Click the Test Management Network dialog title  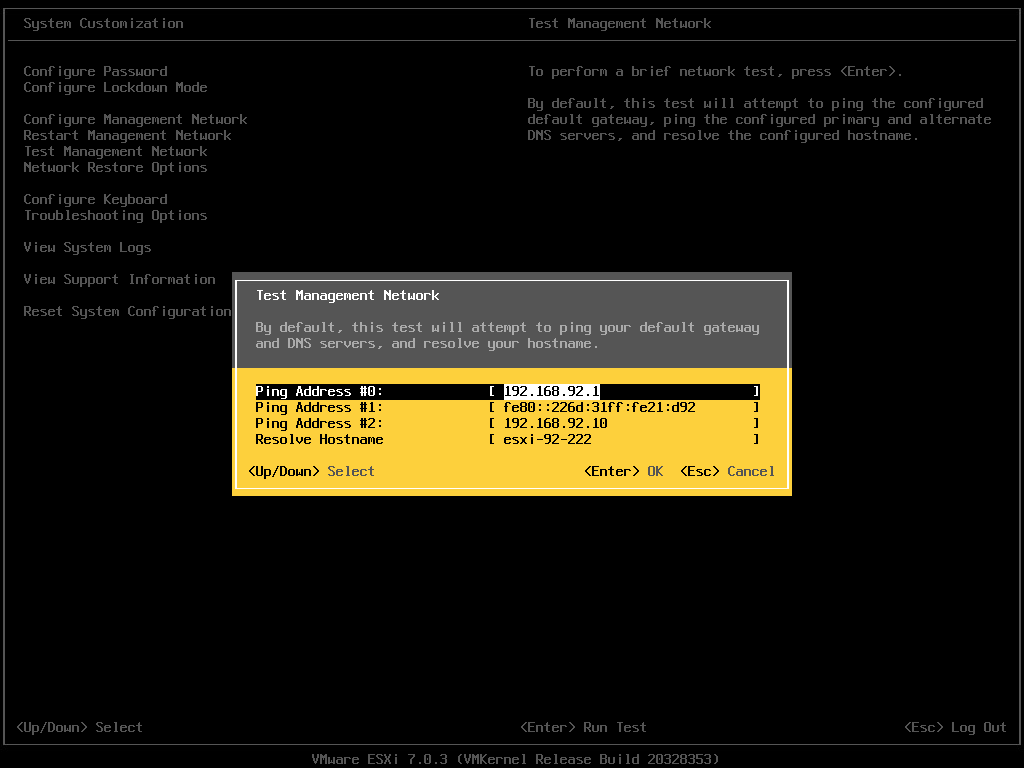(x=347, y=295)
